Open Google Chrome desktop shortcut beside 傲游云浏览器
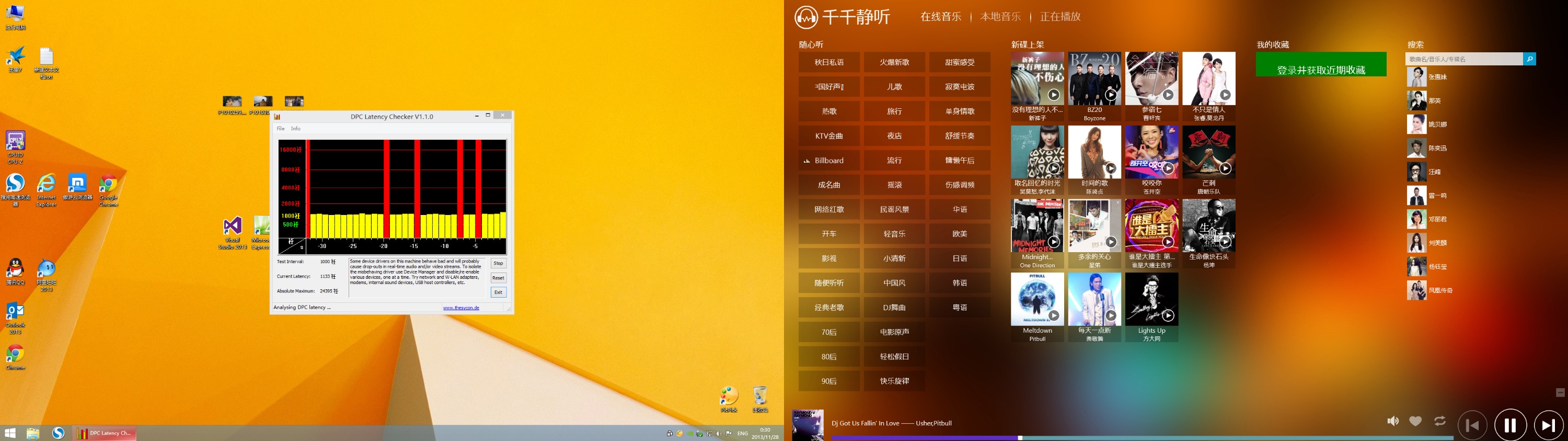The height and width of the screenshot is (441, 1568). tap(108, 190)
